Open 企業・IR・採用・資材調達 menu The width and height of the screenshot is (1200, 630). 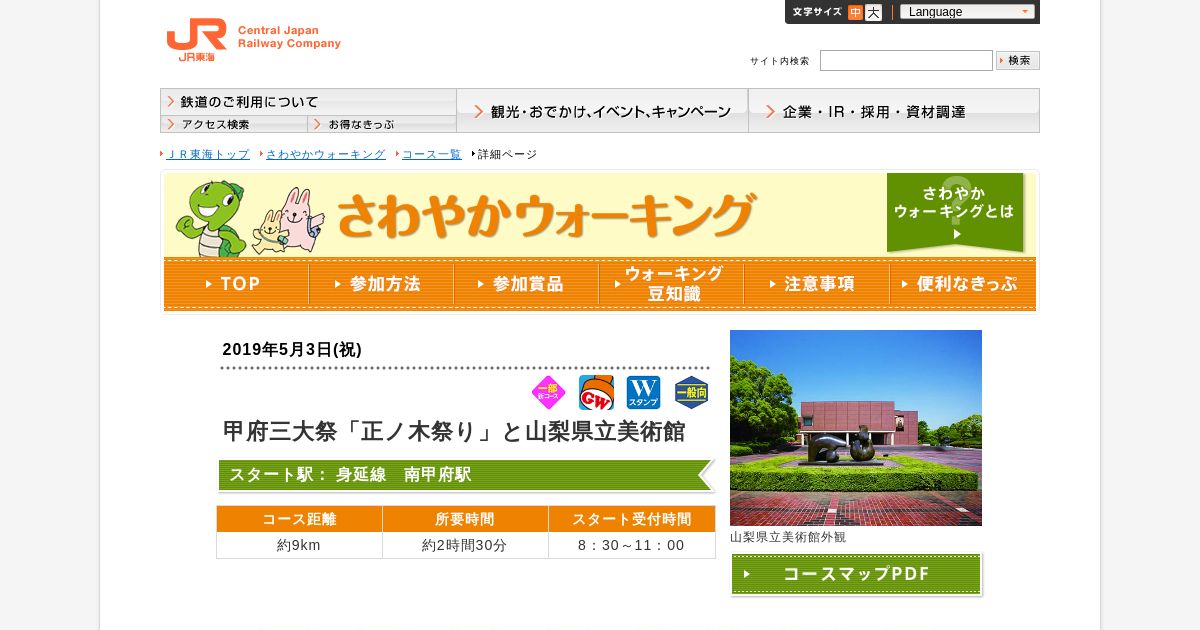(x=894, y=111)
